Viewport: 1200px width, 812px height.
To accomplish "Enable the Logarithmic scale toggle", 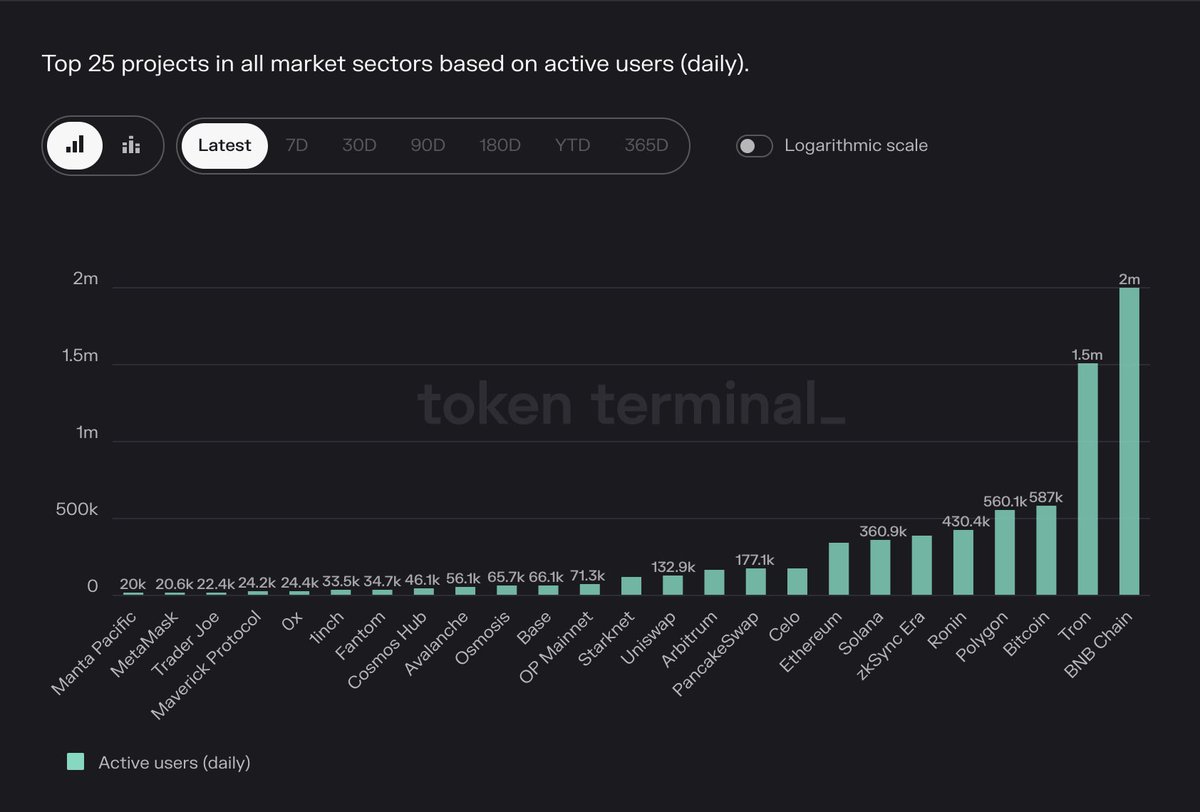I will (x=754, y=146).
